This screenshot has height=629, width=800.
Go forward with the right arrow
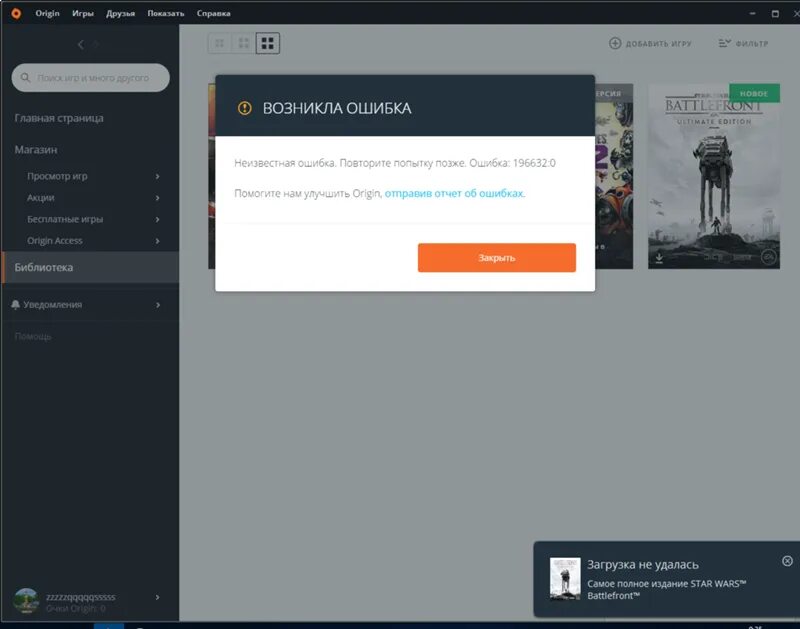[x=96, y=45]
